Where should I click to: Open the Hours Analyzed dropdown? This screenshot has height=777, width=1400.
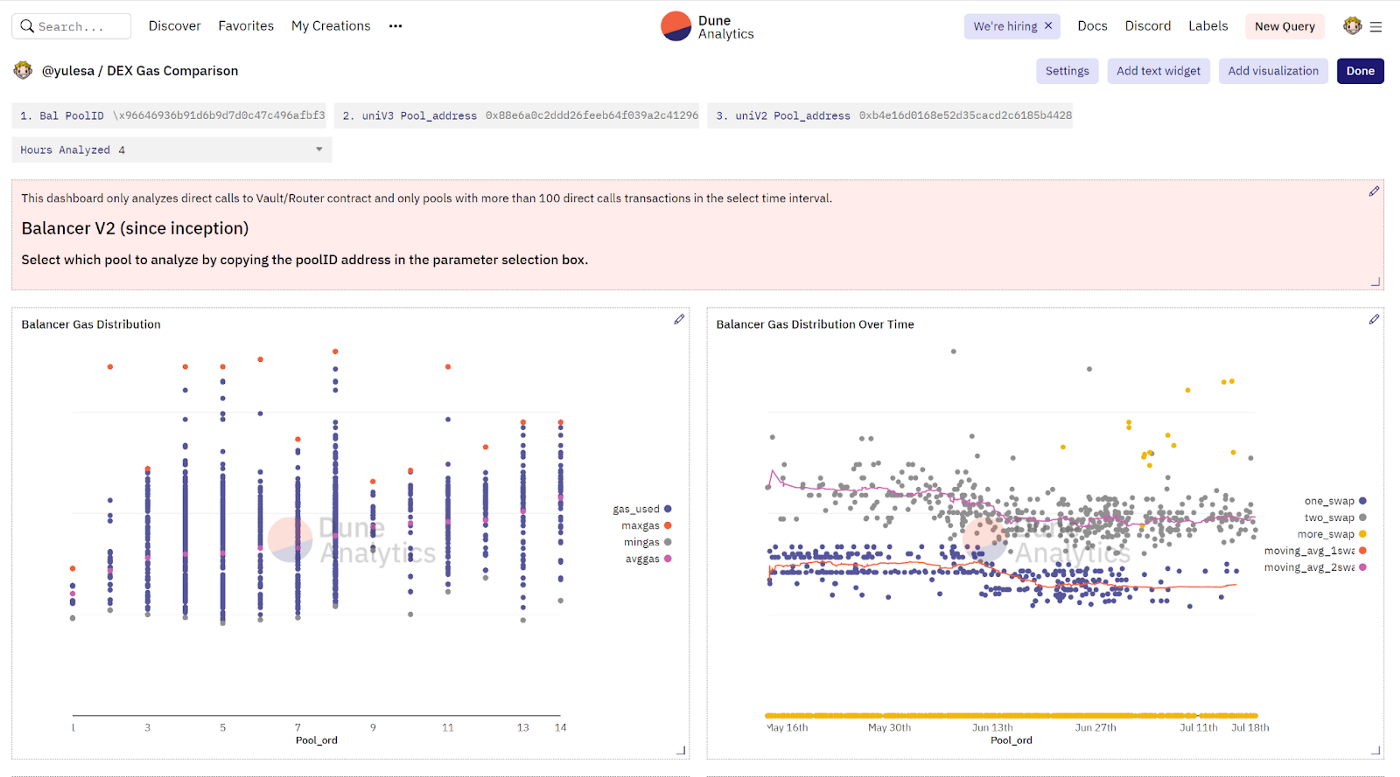click(x=172, y=150)
